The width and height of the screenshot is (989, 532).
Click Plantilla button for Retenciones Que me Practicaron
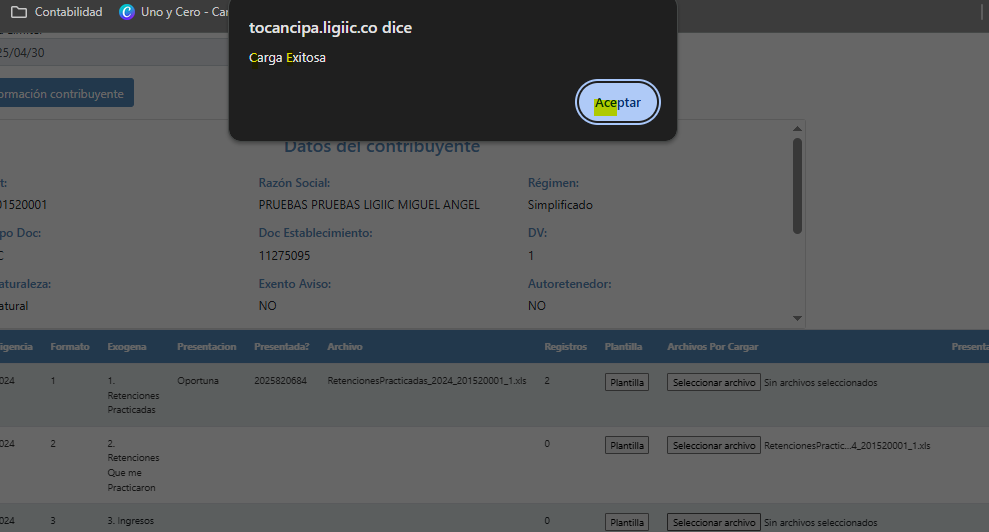point(626,446)
